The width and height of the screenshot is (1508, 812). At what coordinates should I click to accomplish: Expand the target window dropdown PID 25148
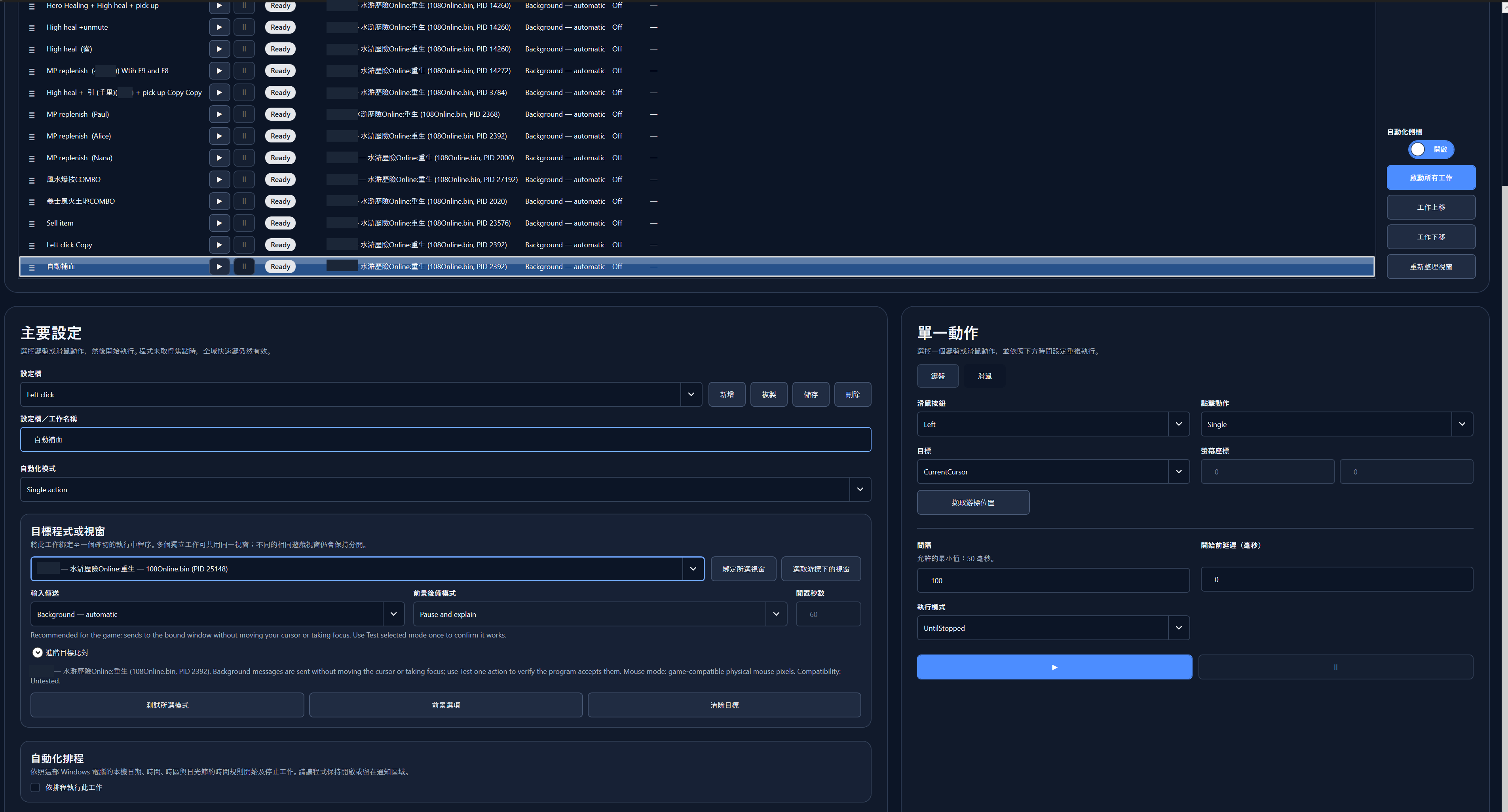(693, 569)
